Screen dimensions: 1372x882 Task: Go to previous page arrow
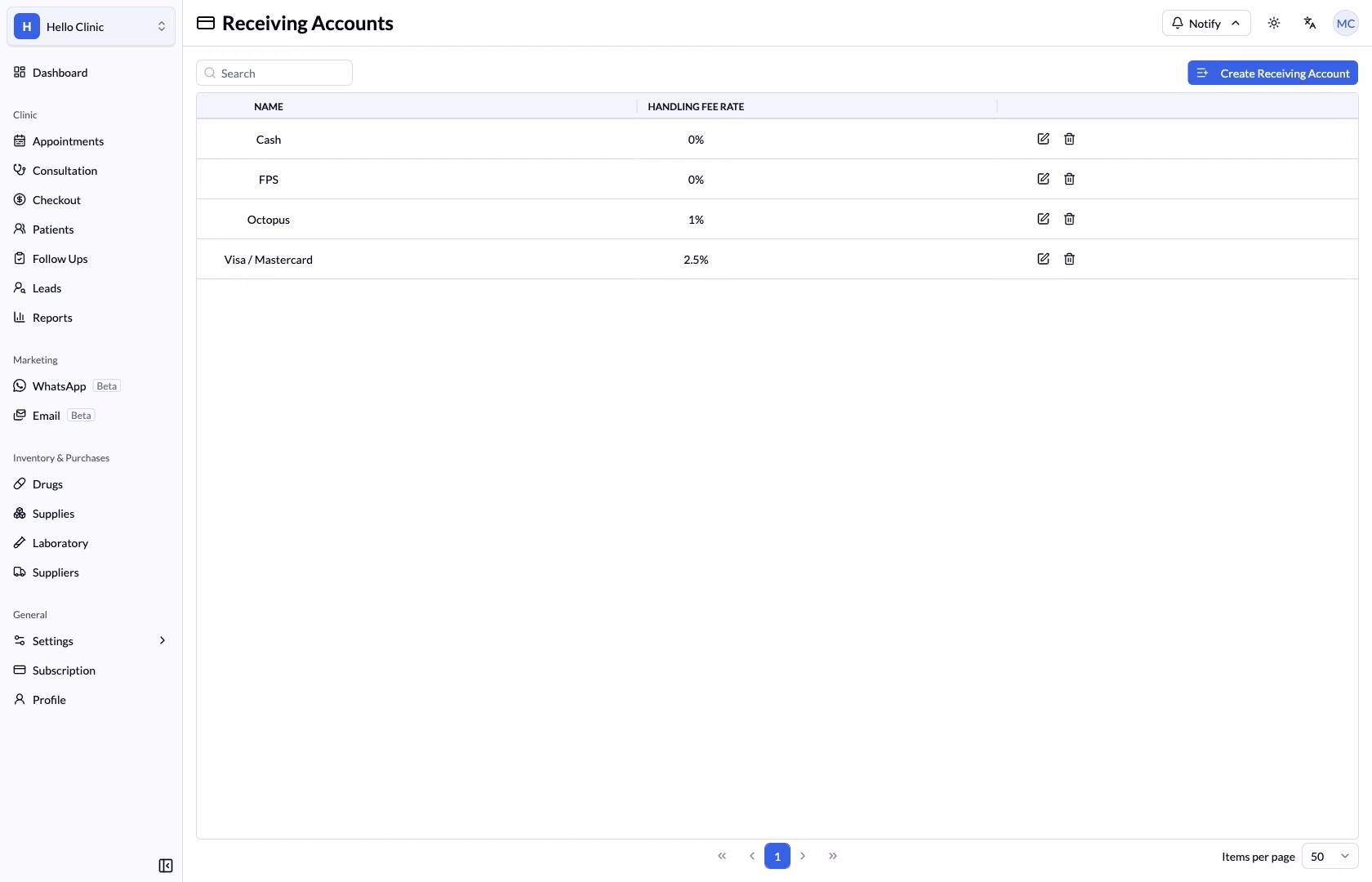tap(751, 856)
